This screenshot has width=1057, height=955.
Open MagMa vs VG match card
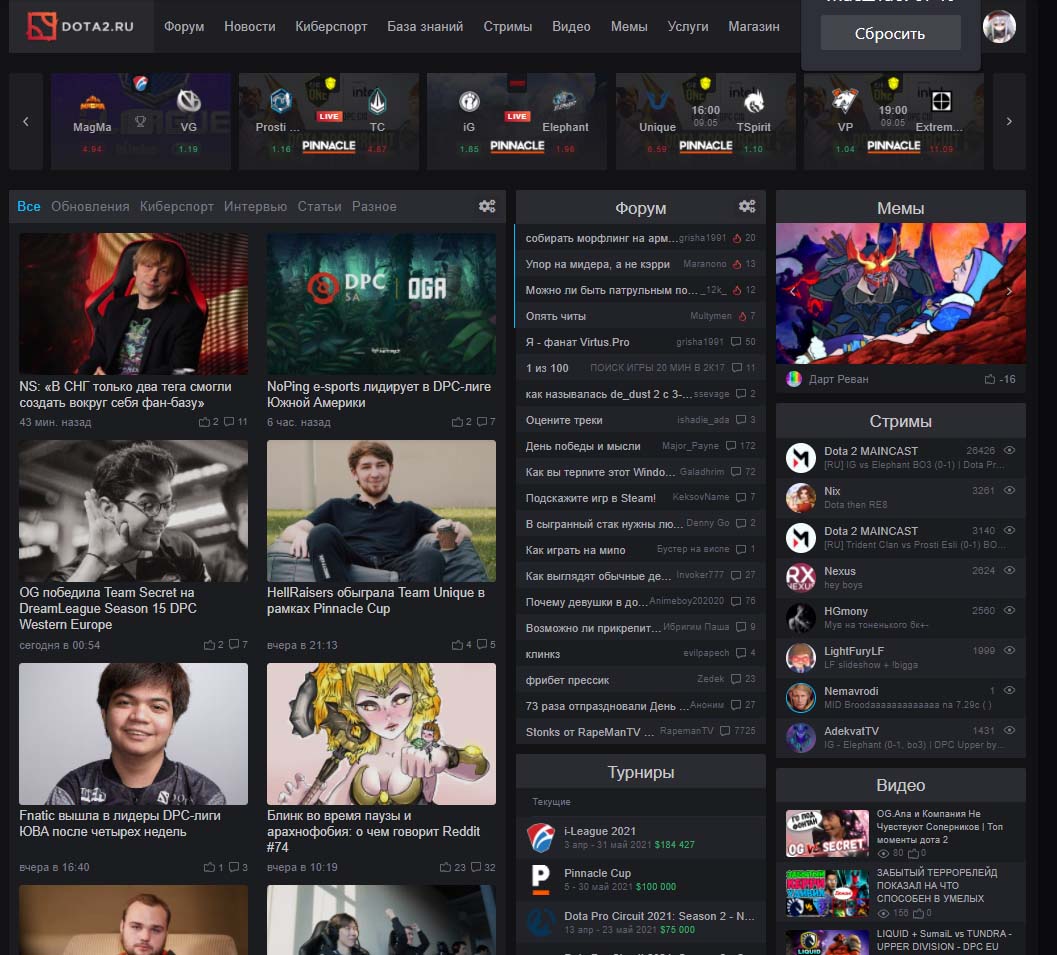tap(141, 121)
